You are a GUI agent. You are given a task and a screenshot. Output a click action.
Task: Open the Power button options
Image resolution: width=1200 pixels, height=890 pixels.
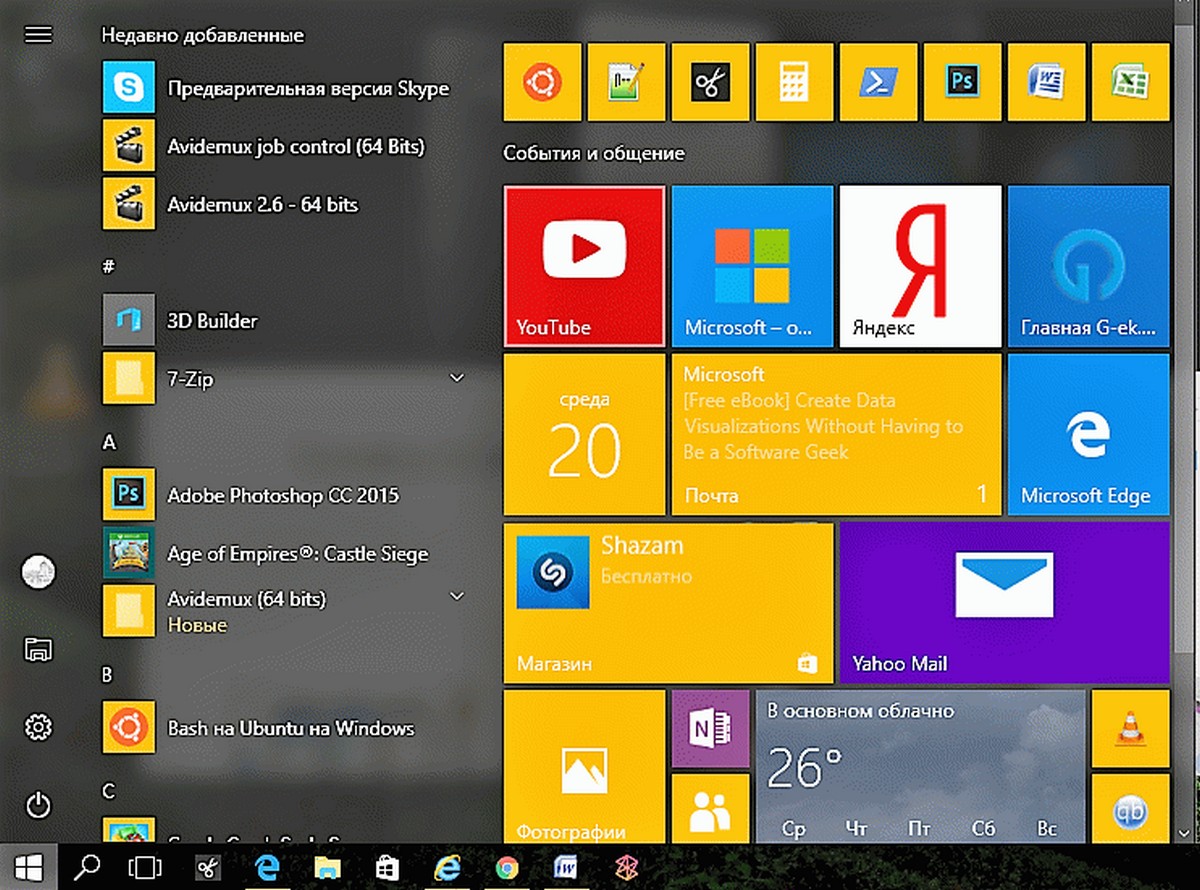coord(38,804)
